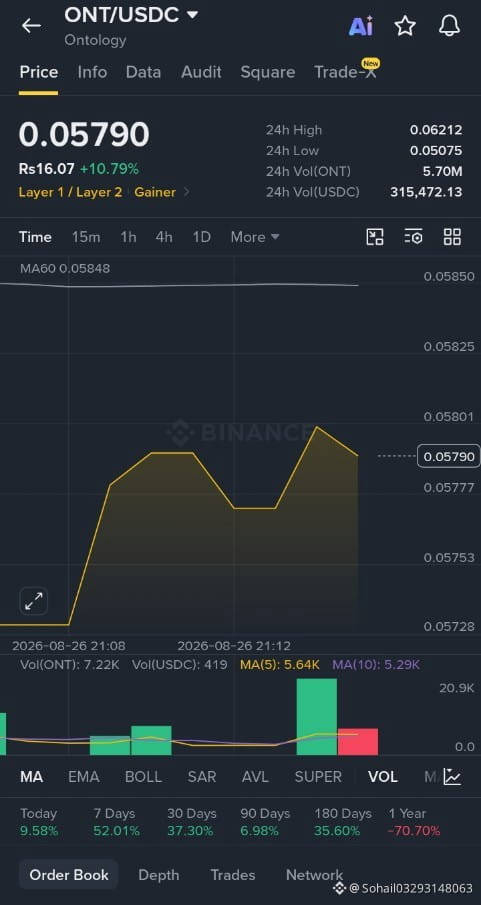The image size is (481, 905).
Task: Tap the Gainer tag link
Action: click(155, 192)
